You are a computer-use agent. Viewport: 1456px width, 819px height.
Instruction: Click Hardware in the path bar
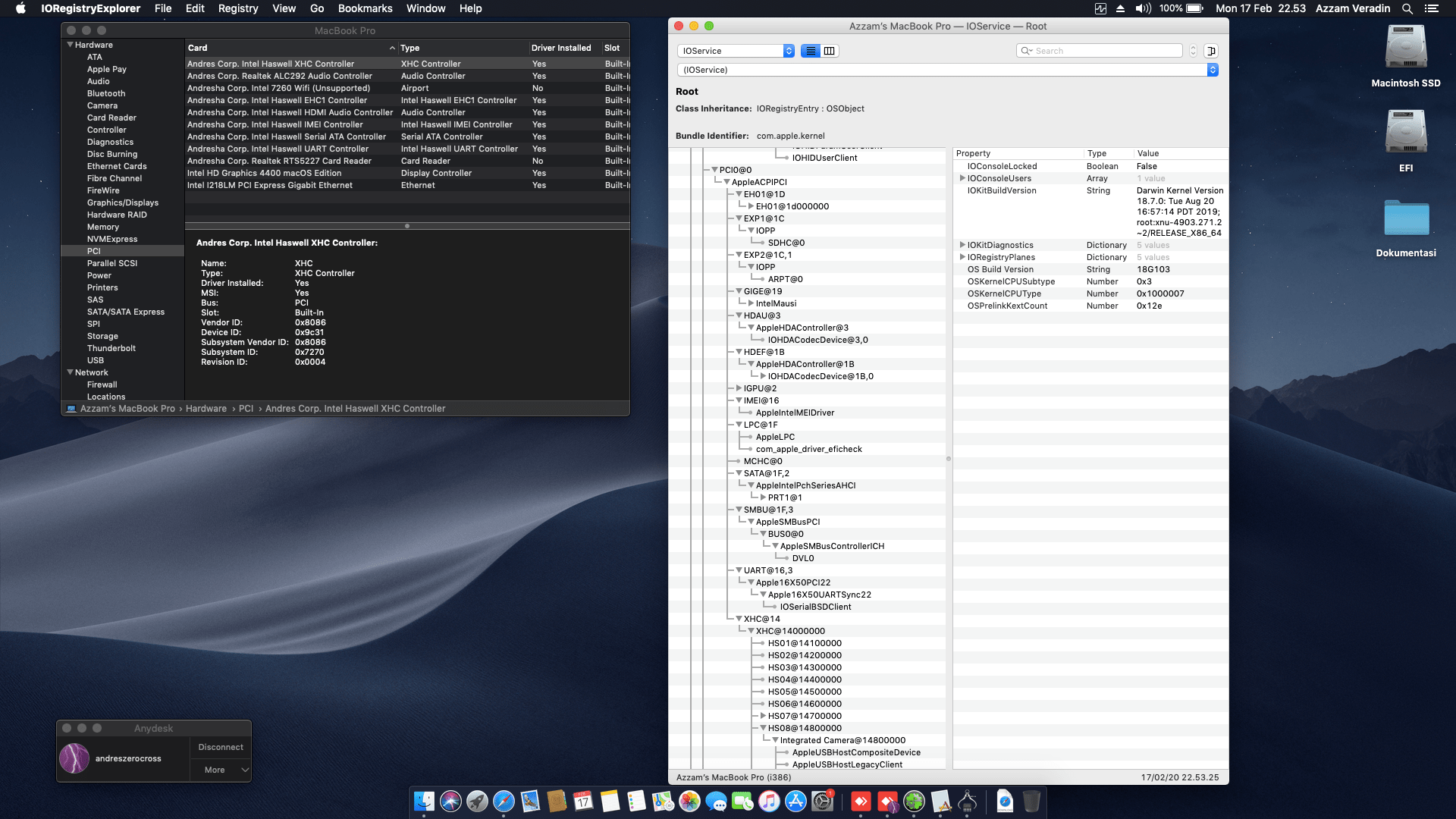(x=206, y=409)
